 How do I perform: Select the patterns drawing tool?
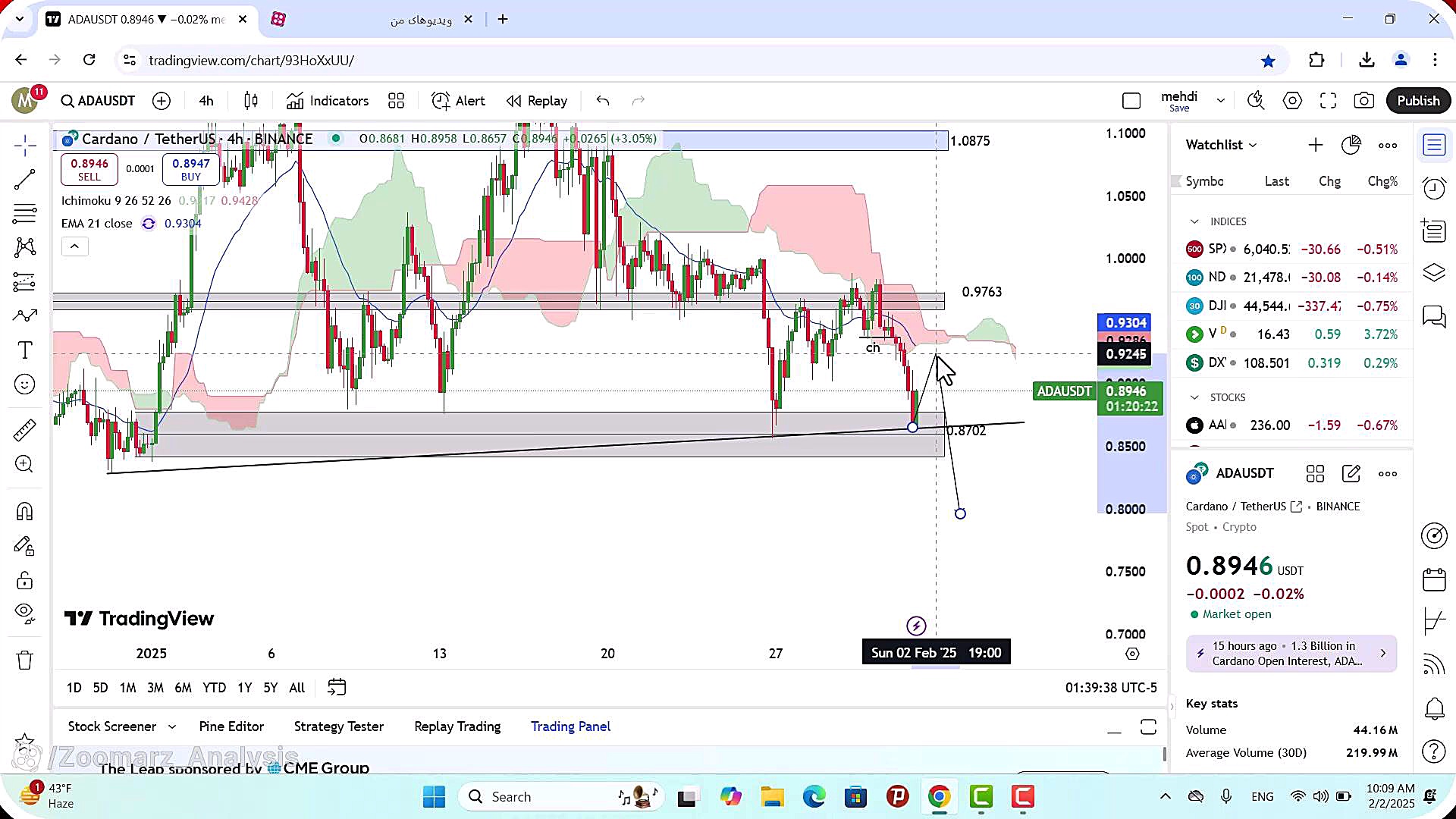tap(25, 246)
